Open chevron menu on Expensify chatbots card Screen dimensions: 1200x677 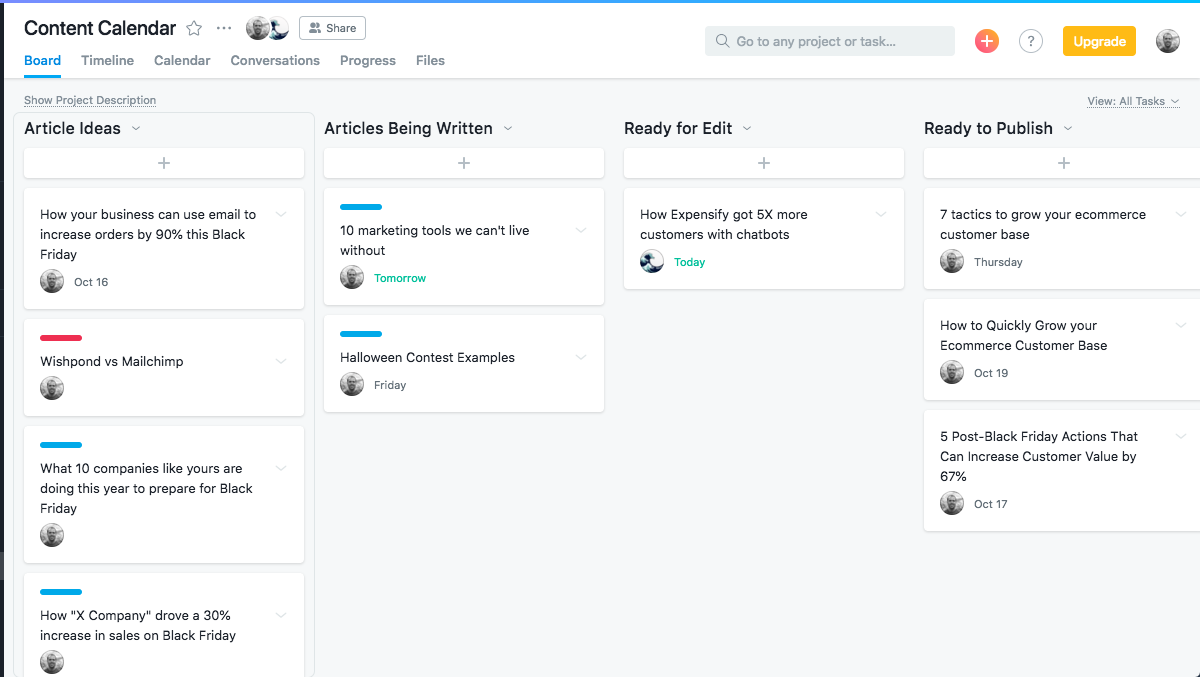click(x=881, y=214)
